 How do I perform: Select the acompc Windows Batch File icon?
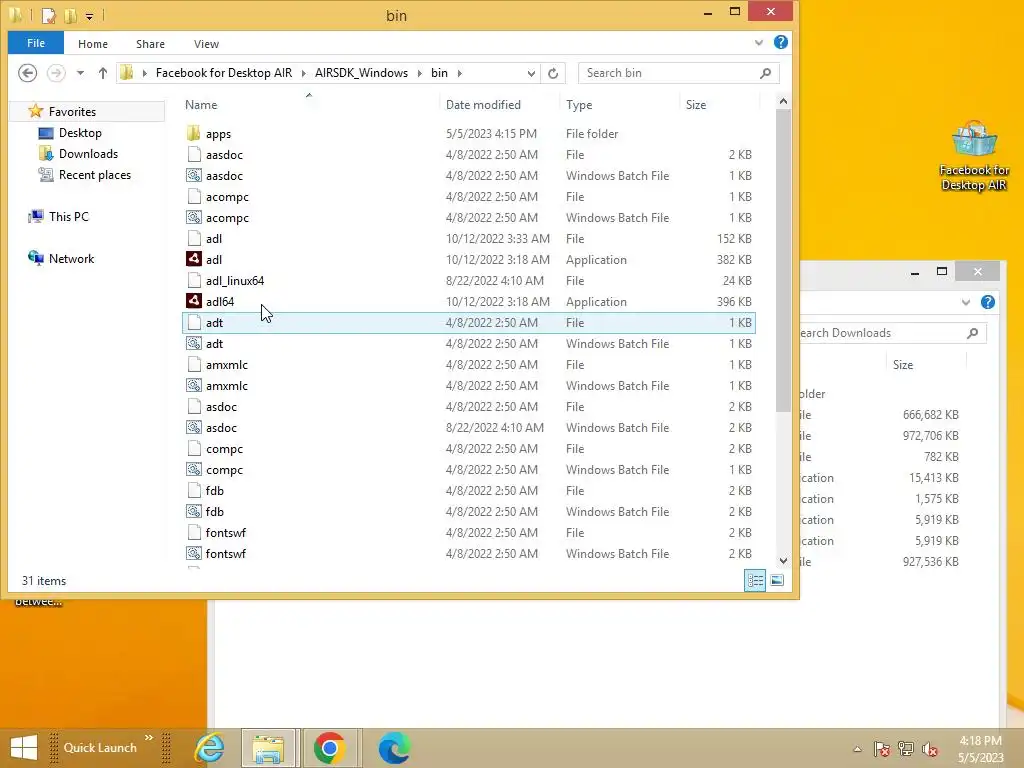click(193, 217)
